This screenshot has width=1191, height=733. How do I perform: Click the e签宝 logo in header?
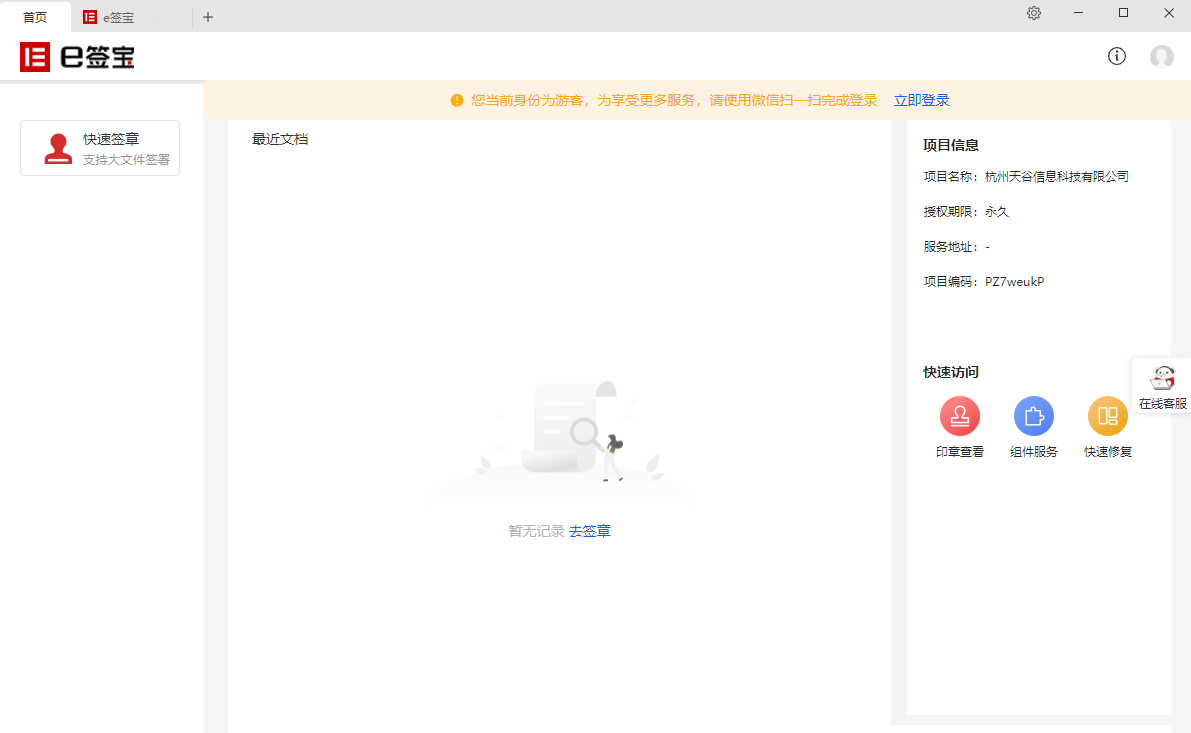pyautogui.click(x=77, y=57)
